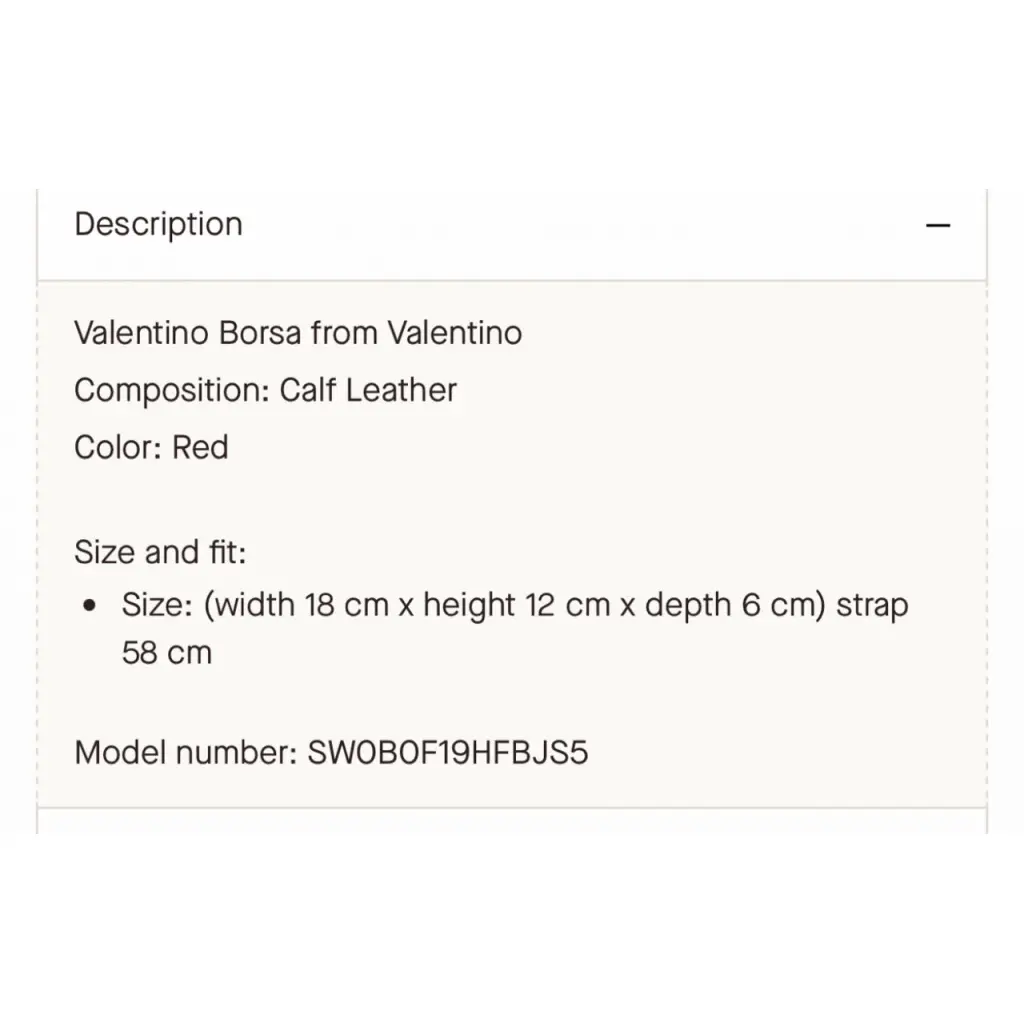Select model number SW0B0F19HFBJS5

click(x=447, y=752)
